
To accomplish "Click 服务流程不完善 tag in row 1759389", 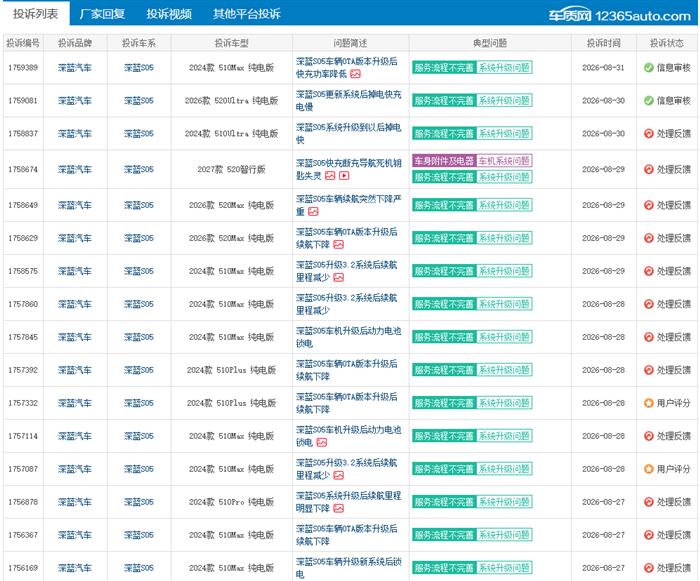I will pyautogui.click(x=444, y=68).
